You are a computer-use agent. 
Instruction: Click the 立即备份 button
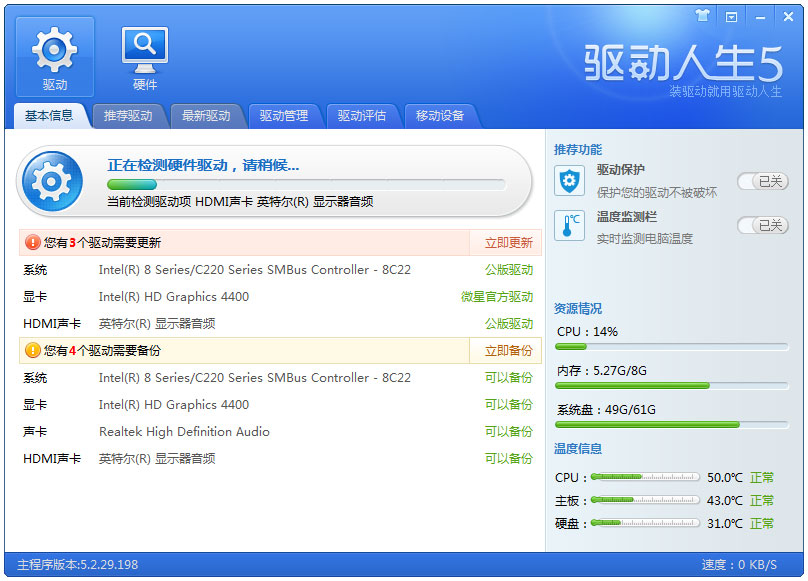[508, 351]
